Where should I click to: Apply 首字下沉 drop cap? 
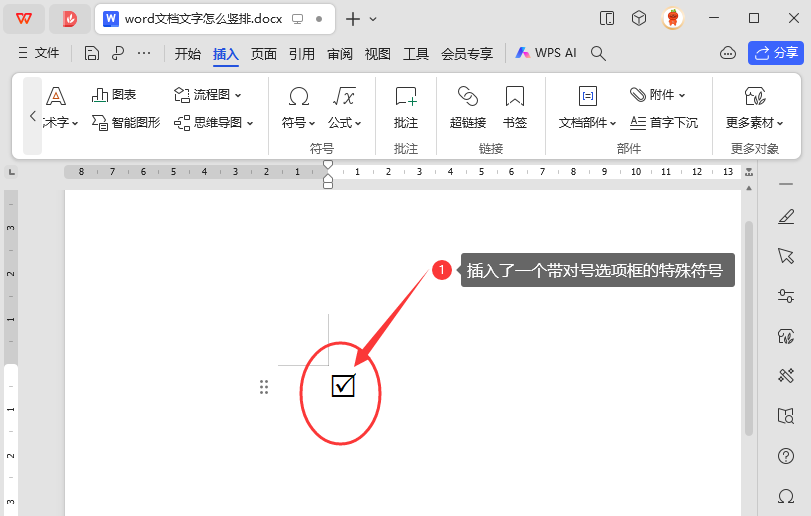pos(664,123)
